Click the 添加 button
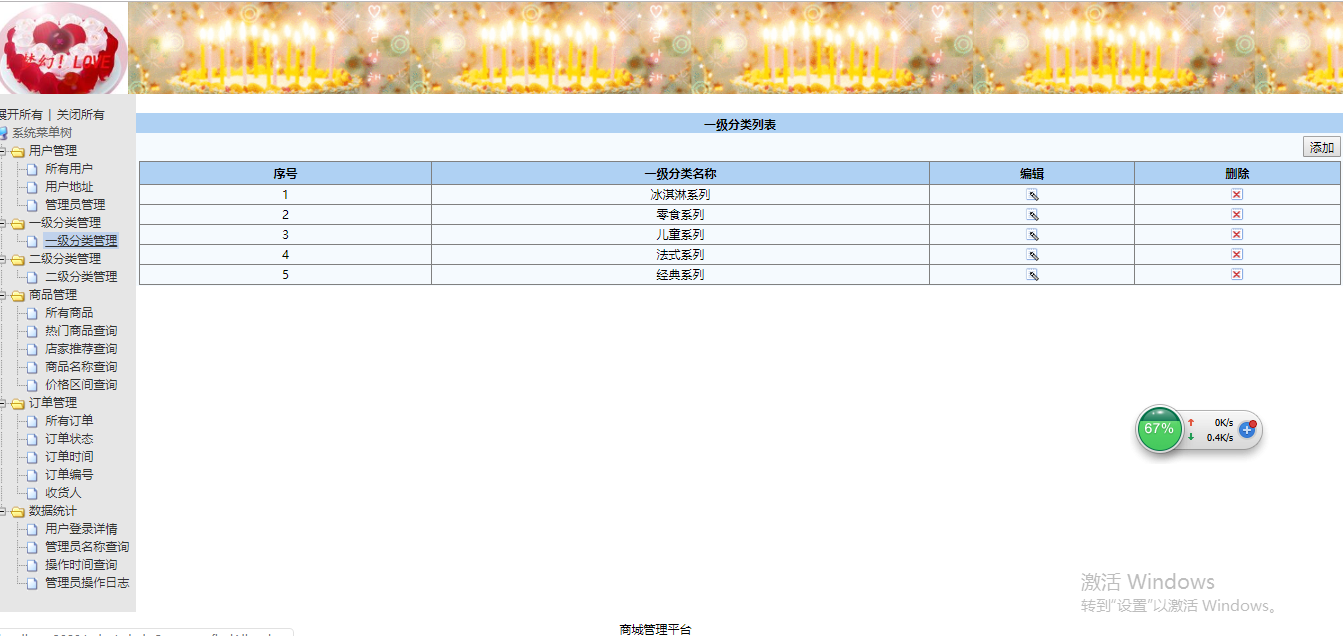This screenshot has height=636, width=1343. (1322, 147)
